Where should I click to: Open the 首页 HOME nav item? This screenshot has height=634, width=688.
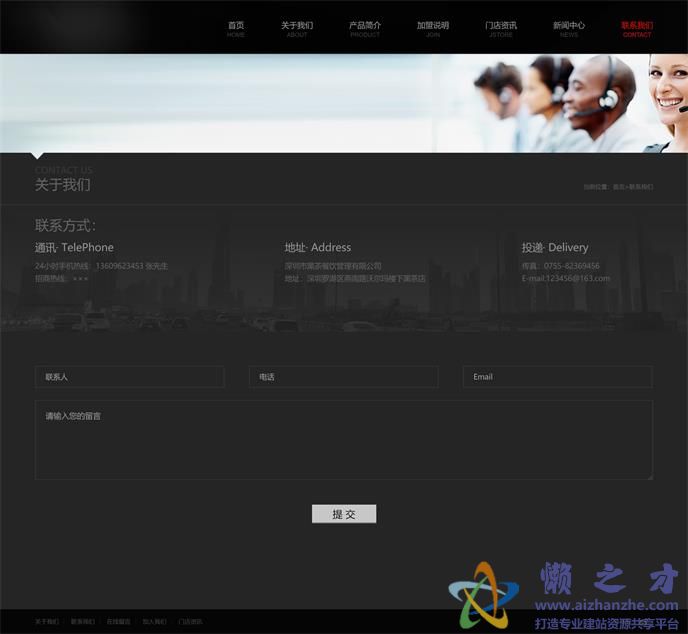pyautogui.click(x=236, y=29)
